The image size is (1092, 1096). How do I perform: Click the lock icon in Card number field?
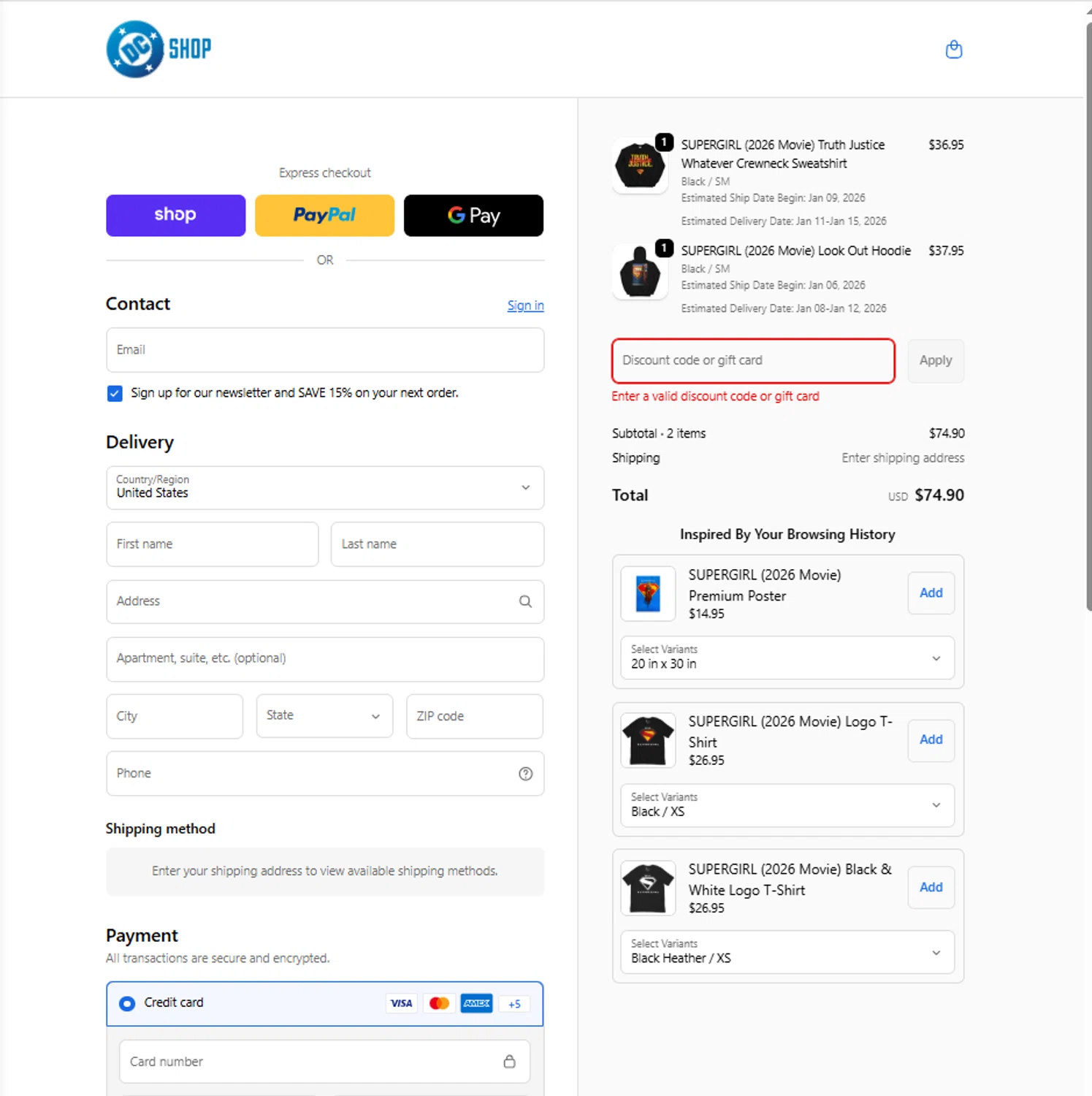click(509, 1061)
